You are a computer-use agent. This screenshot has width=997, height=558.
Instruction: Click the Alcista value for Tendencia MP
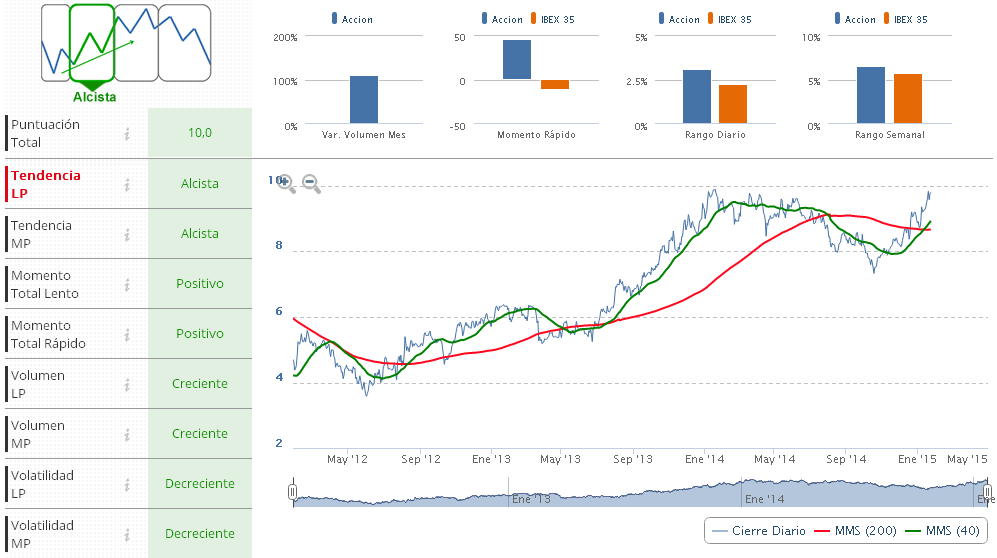(199, 234)
